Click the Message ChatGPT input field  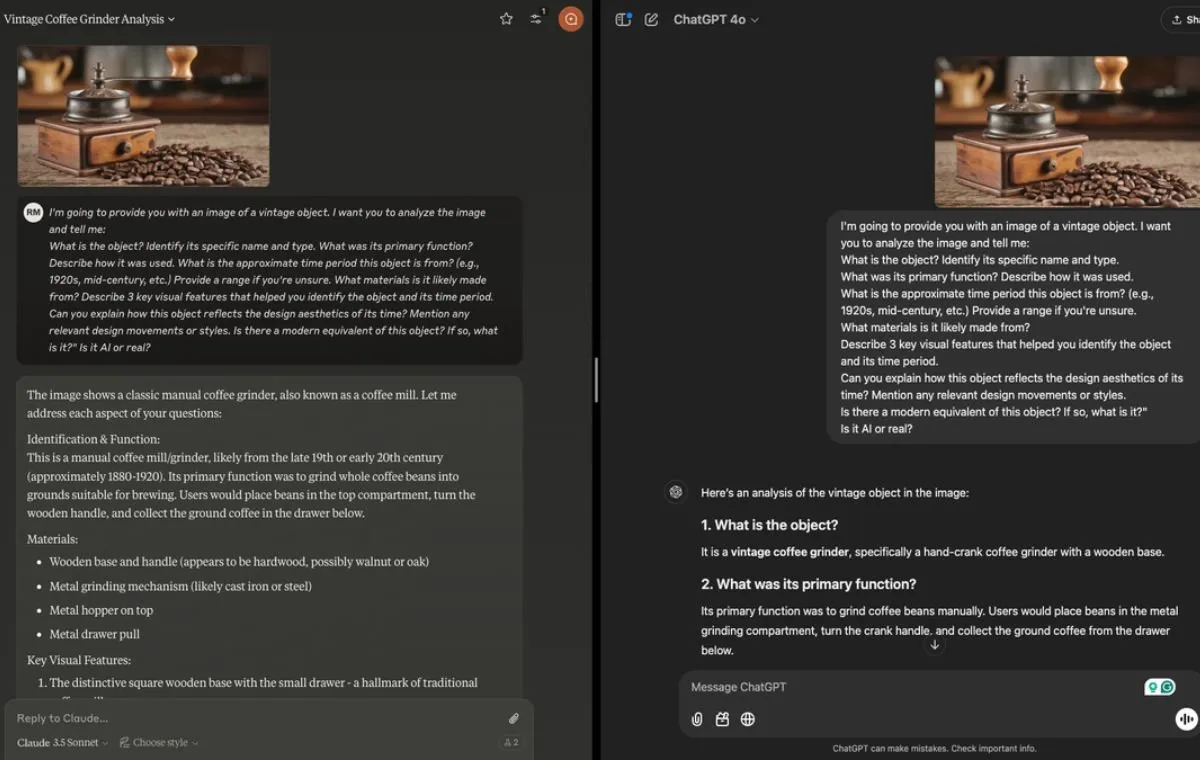click(x=910, y=687)
